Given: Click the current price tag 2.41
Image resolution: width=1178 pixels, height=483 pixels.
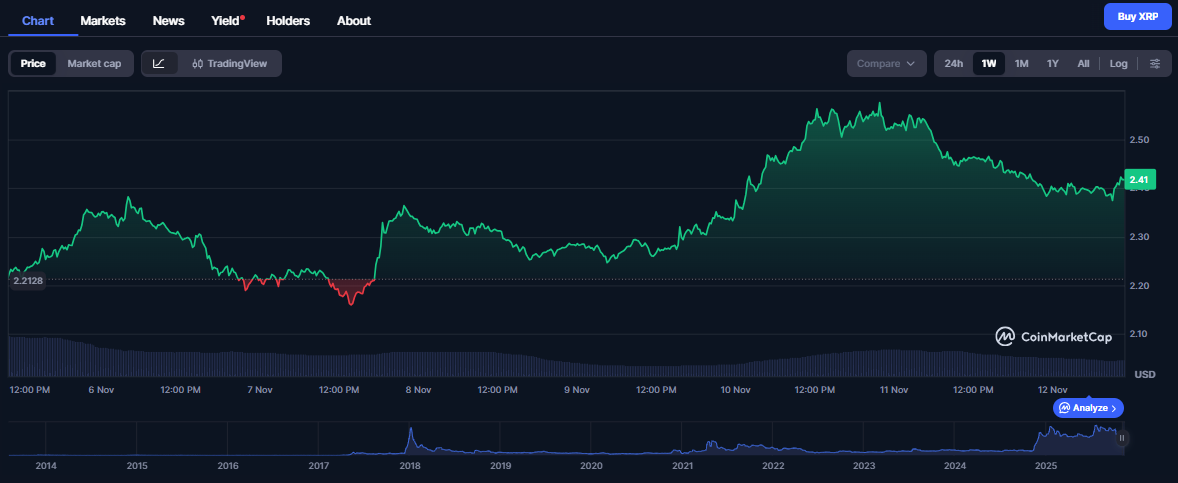Looking at the screenshot, I should [x=1139, y=180].
